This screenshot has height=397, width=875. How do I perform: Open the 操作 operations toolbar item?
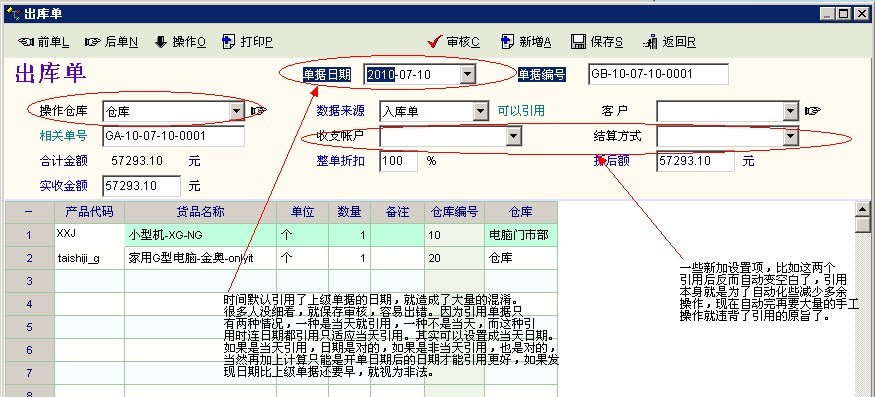[180, 42]
